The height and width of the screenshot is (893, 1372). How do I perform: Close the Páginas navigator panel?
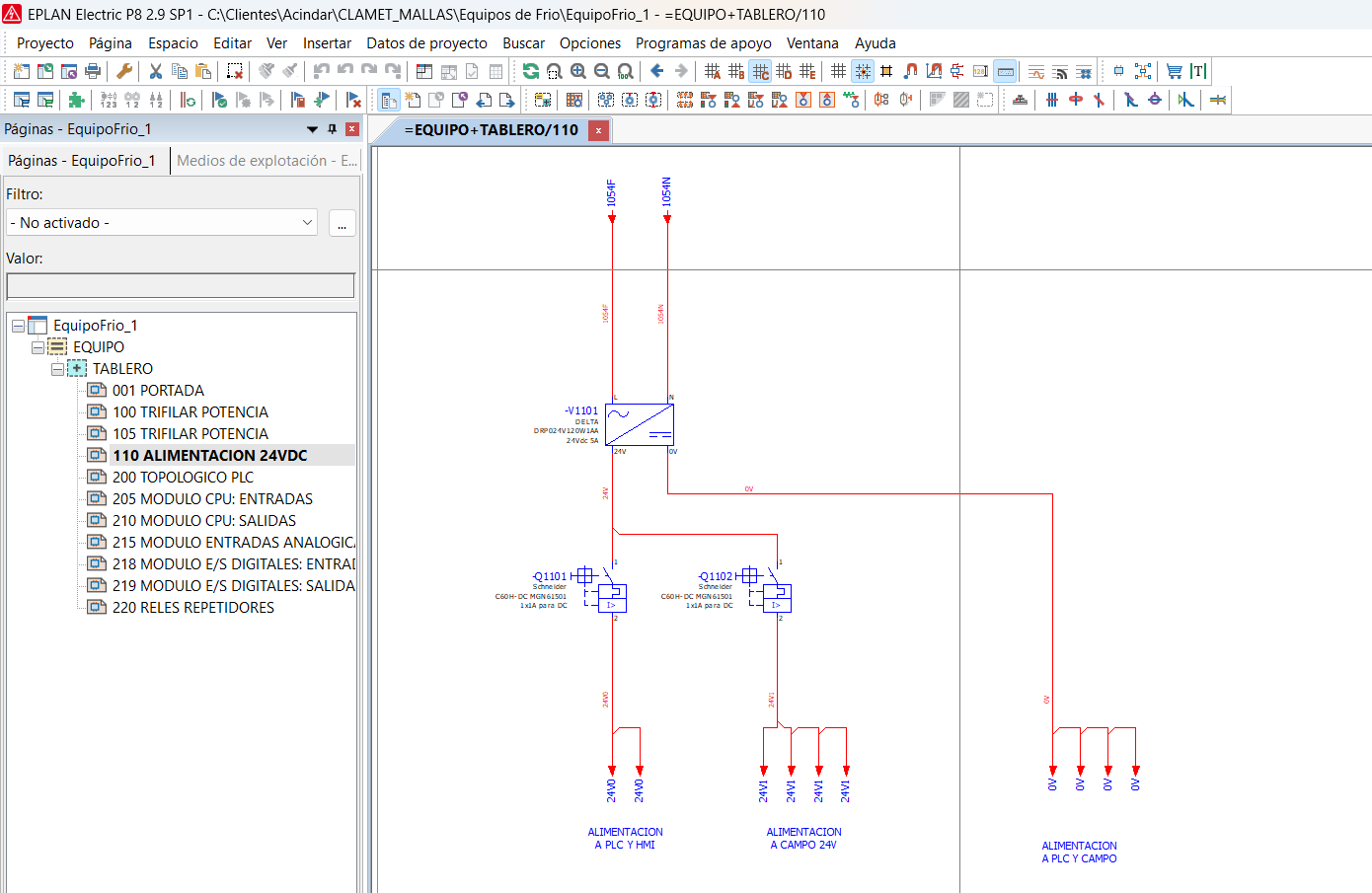351,129
